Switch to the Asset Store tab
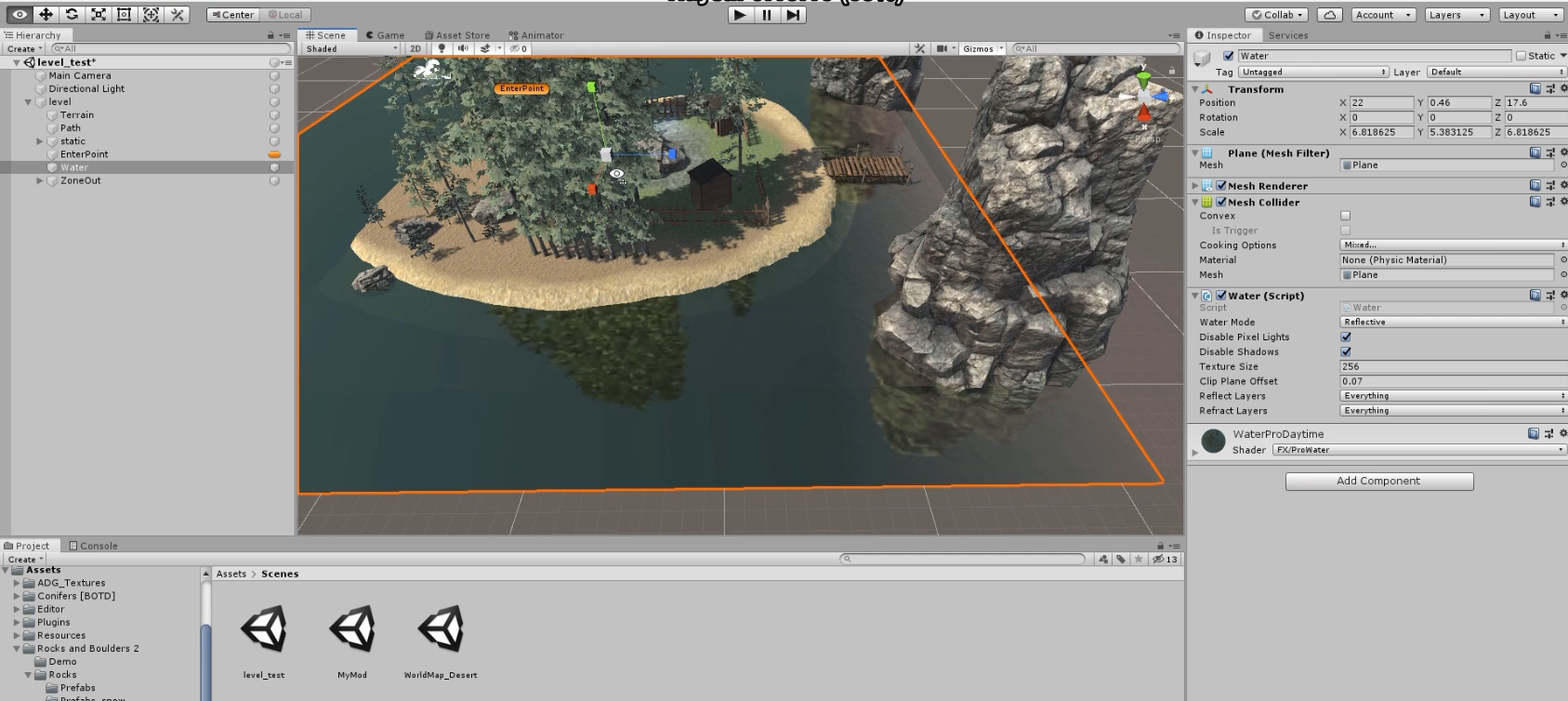This screenshot has width=1568, height=701. (457, 35)
